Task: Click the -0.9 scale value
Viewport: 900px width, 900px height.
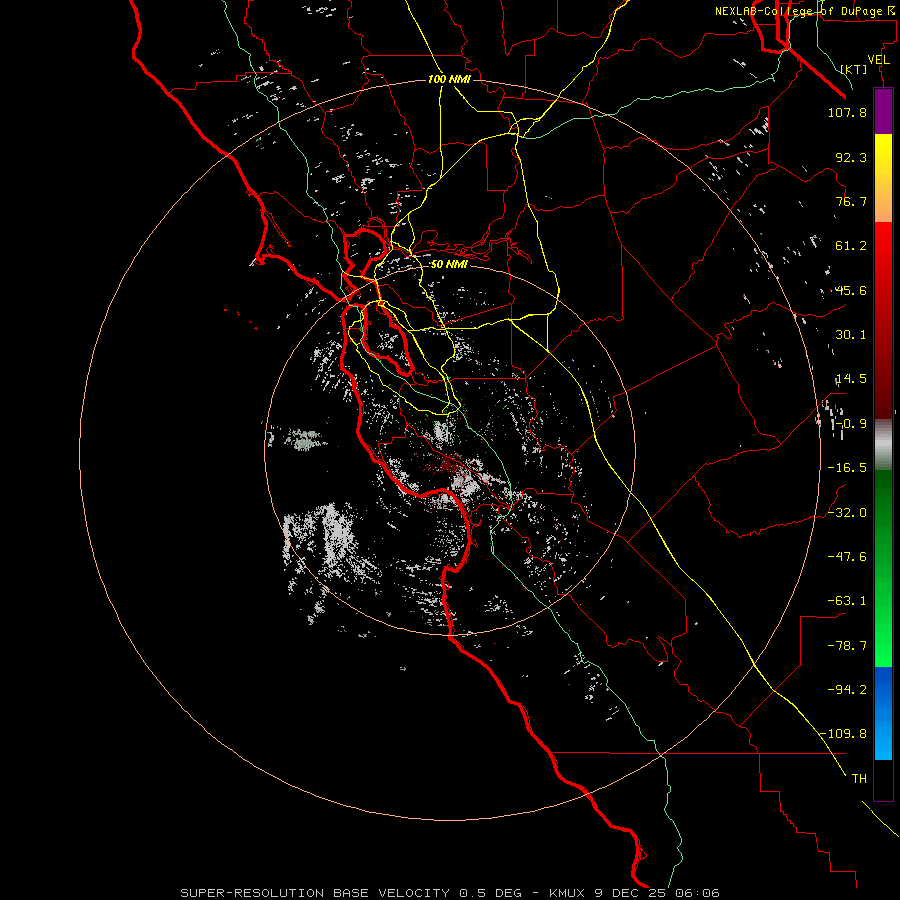Action: pos(851,424)
